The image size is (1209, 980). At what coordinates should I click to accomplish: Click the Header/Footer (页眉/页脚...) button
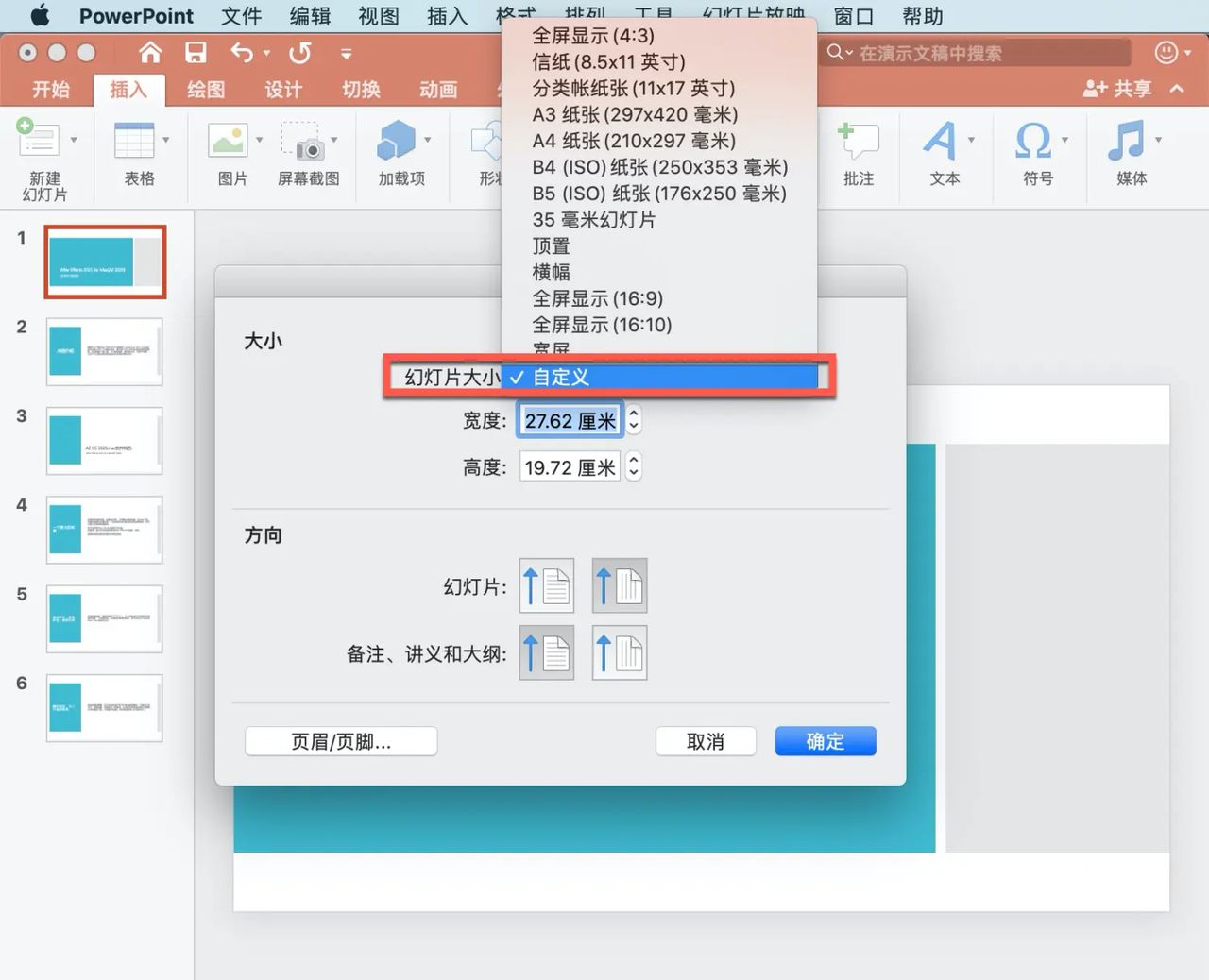[x=341, y=741]
